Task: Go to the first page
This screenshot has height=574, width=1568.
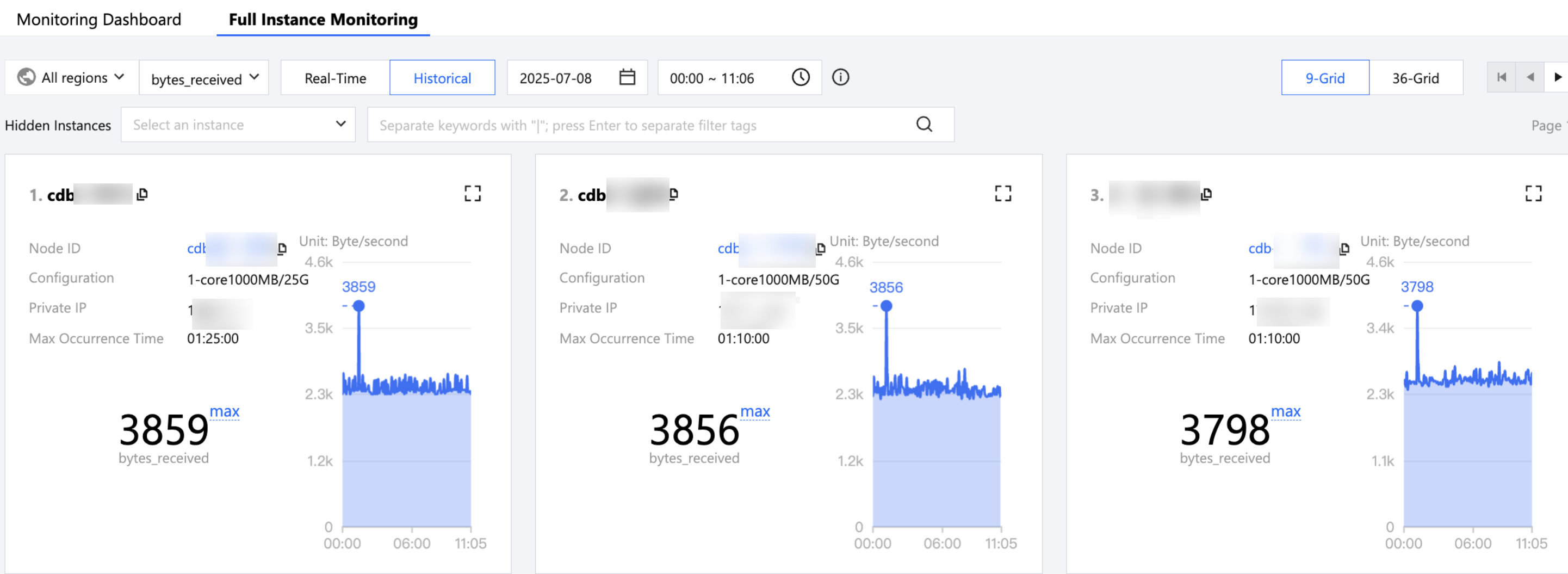Action: click(1501, 77)
